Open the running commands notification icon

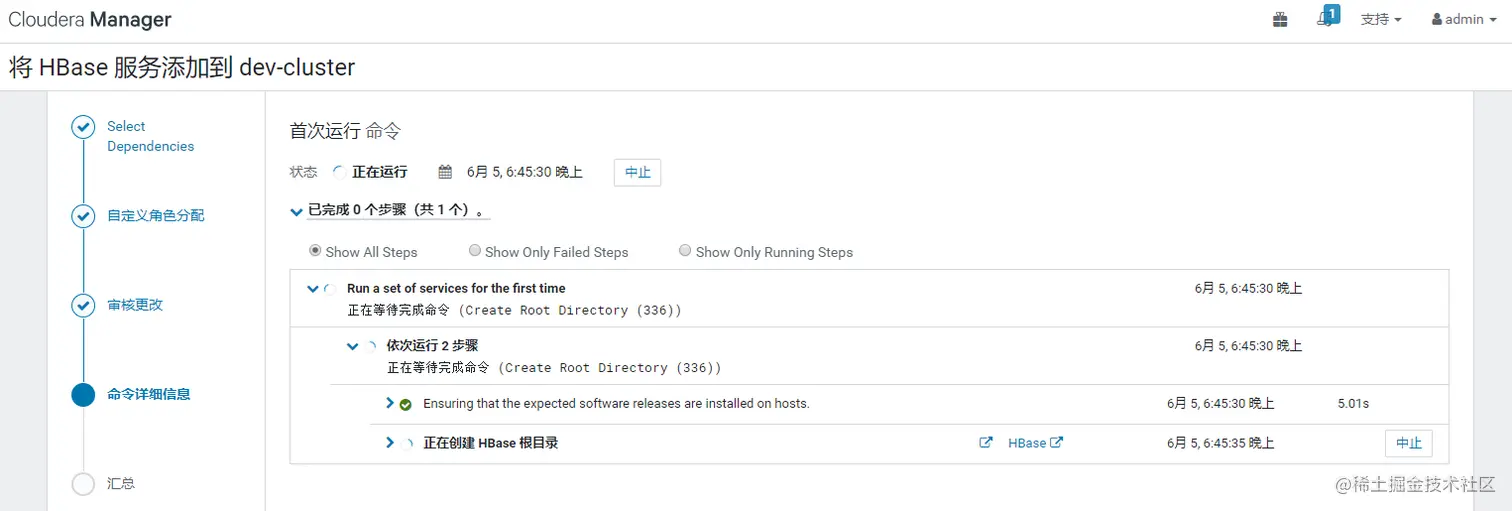1326,17
